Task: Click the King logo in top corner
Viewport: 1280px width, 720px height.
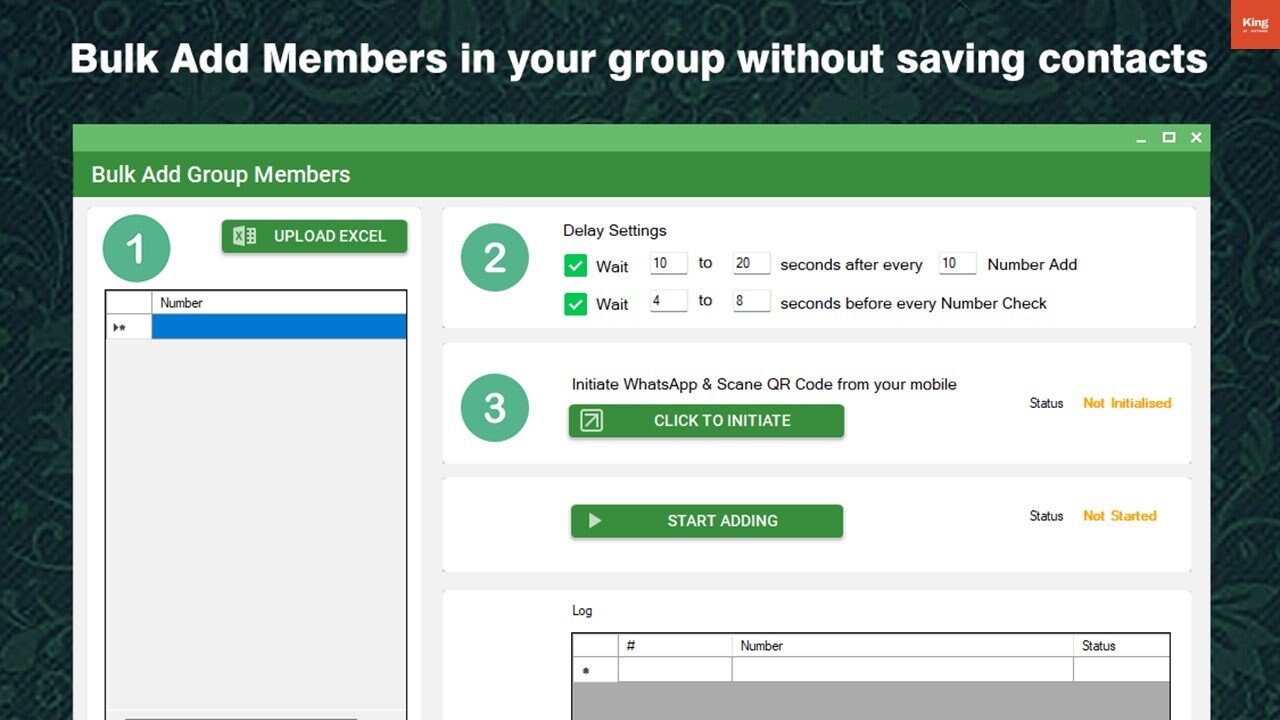Action: tap(1254, 25)
